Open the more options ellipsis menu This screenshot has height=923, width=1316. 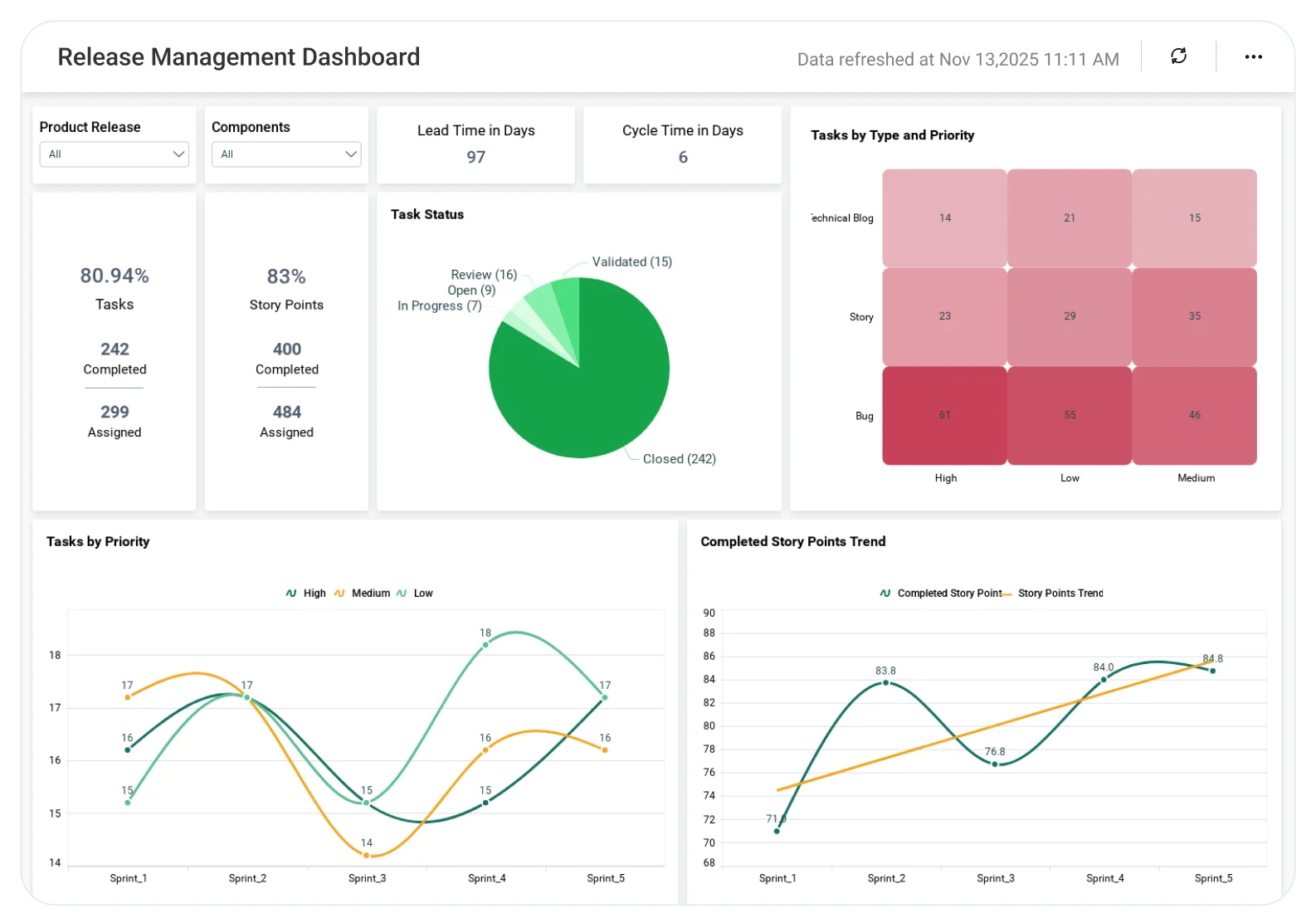pyautogui.click(x=1253, y=56)
